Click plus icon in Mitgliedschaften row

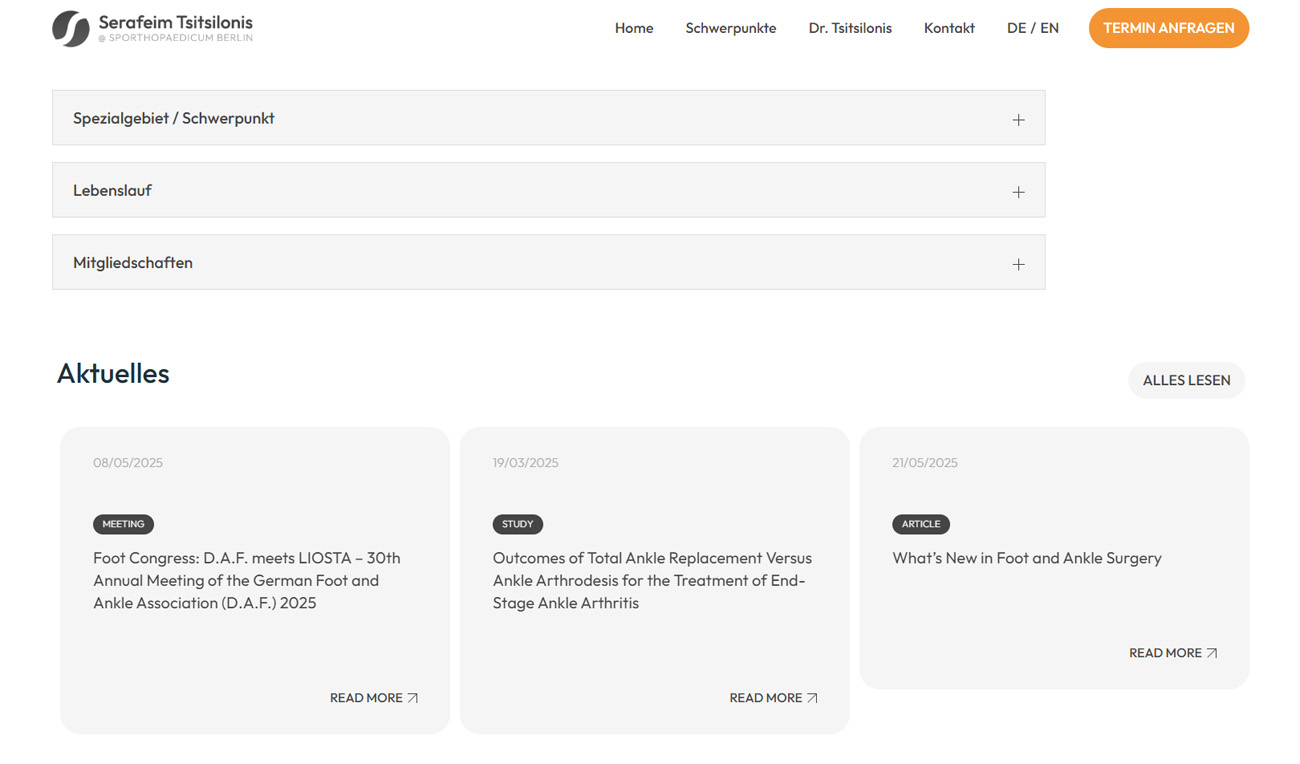coord(1018,265)
